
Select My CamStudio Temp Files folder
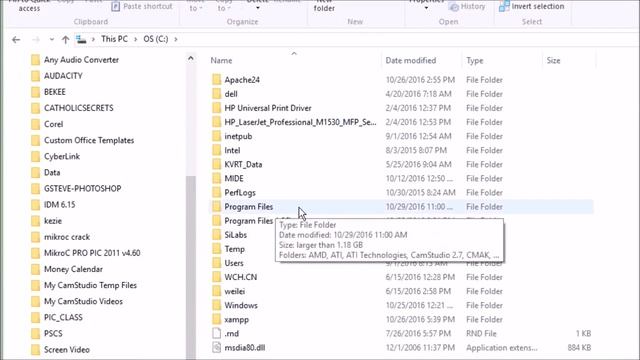tap(90, 285)
